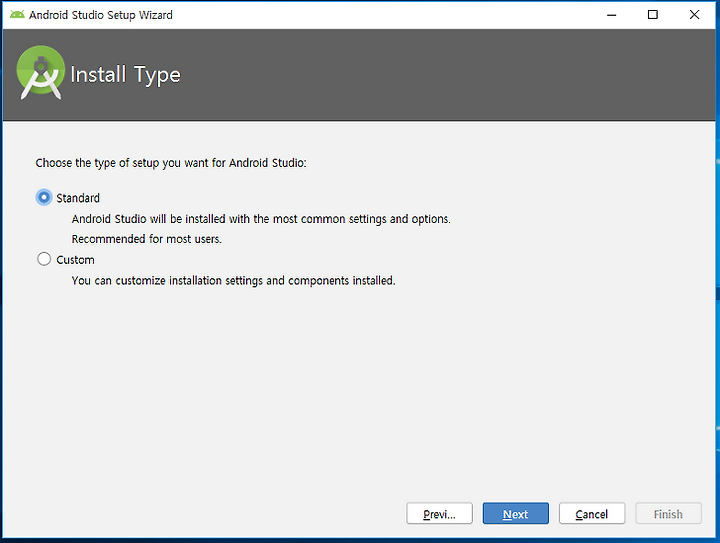Click the 'most common settings and options' description
Viewport: 720px width, 543px height.
(x=261, y=219)
